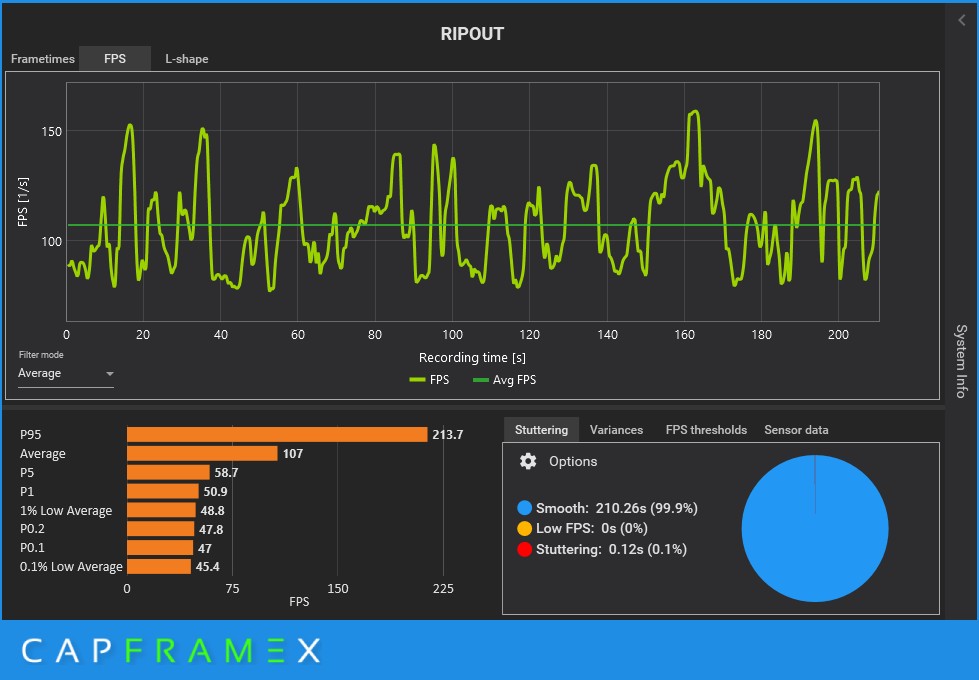Viewport: 979px width, 680px height.
Task: Click the CapFrameX logo
Action: point(171,651)
